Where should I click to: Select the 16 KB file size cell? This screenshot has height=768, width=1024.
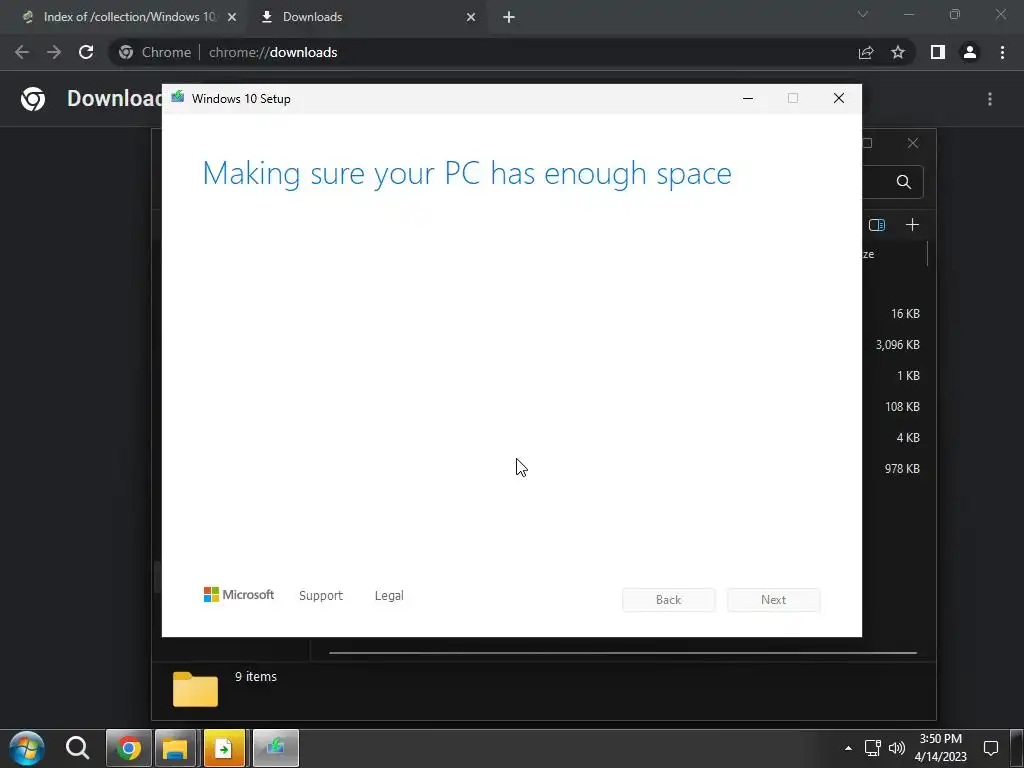click(x=905, y=314)
